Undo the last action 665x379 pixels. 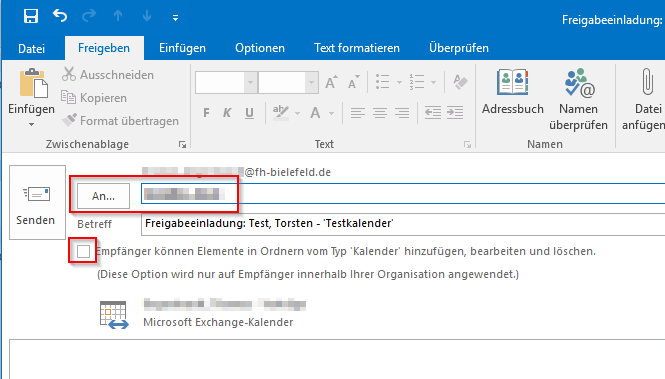(x=60, y=16)
